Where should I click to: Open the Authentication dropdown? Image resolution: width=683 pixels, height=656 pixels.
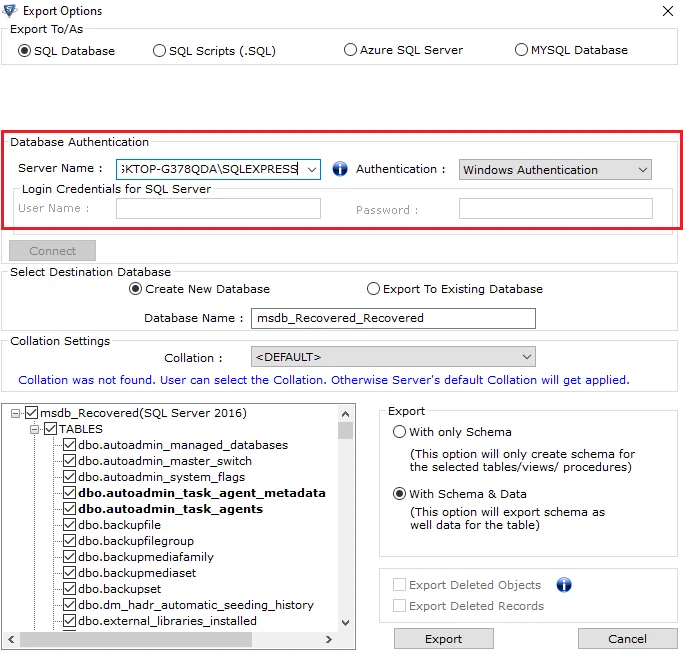pos(555,169)
